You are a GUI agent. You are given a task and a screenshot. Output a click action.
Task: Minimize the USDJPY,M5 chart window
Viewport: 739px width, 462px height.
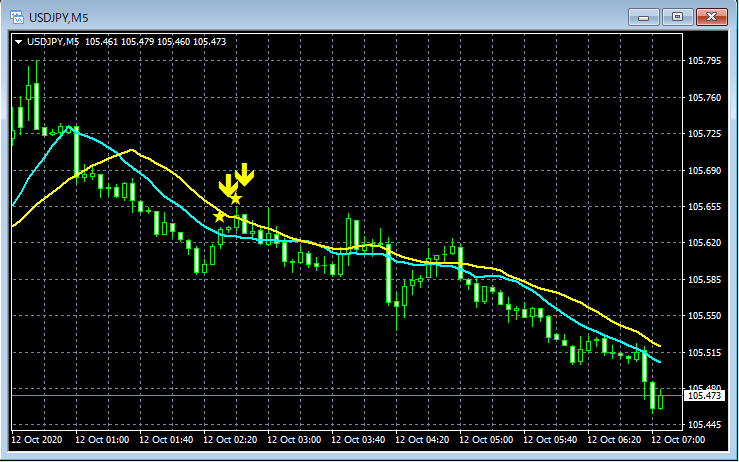[643, 17]
